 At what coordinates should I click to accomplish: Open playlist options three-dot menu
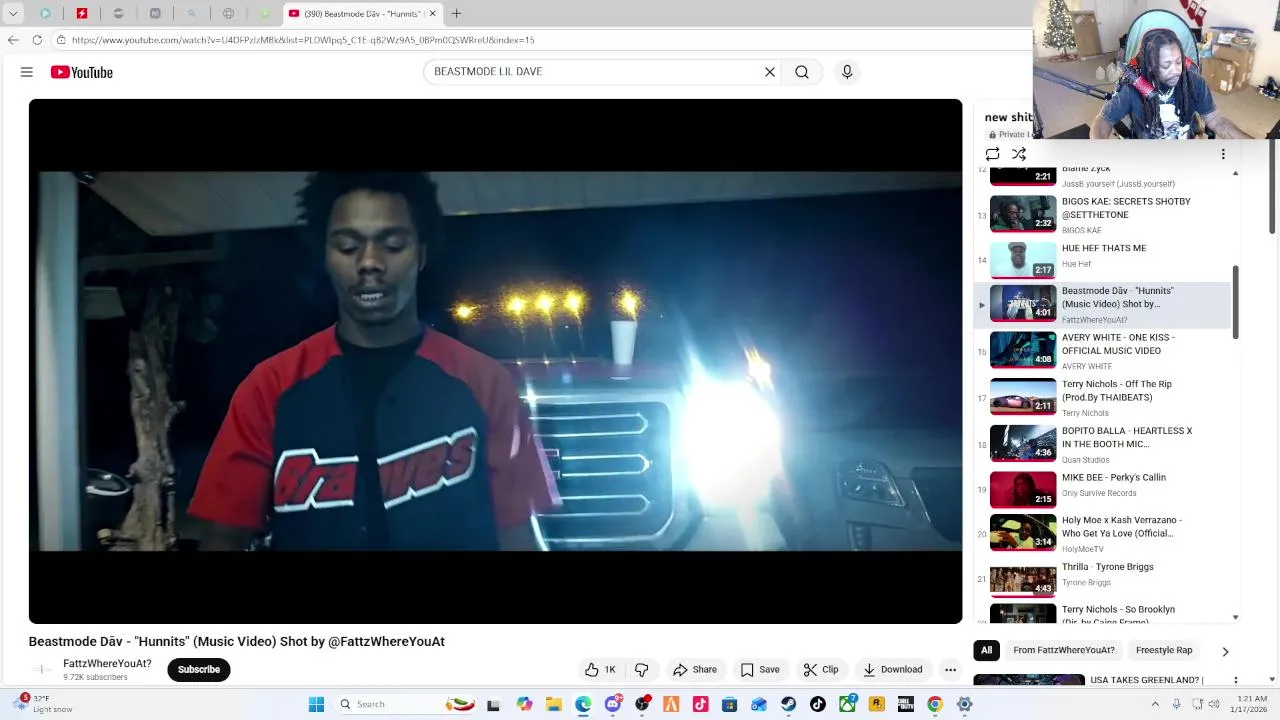[x=1223, y=154]
